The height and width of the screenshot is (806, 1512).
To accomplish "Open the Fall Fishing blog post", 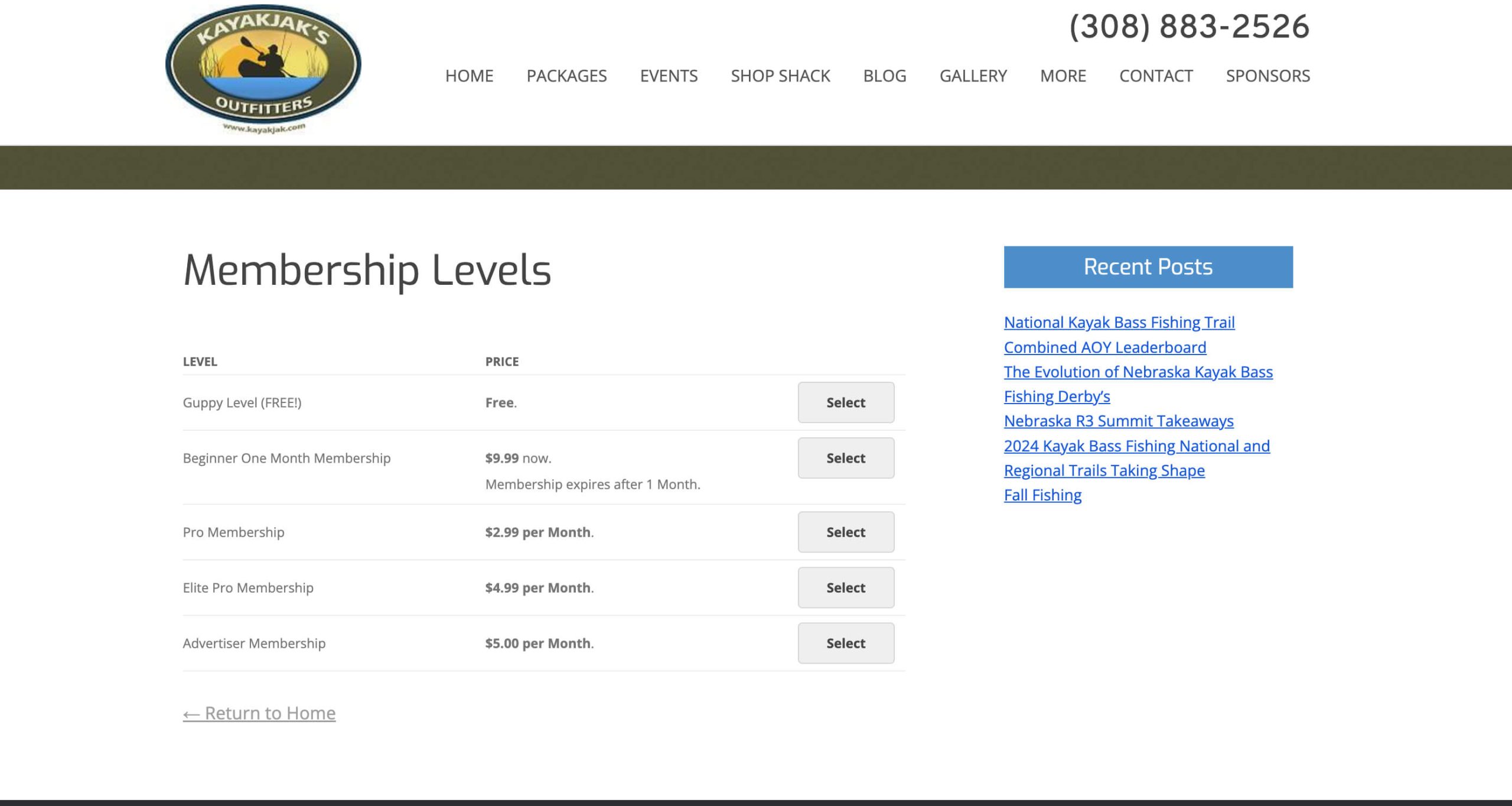I will (1043, 494).
